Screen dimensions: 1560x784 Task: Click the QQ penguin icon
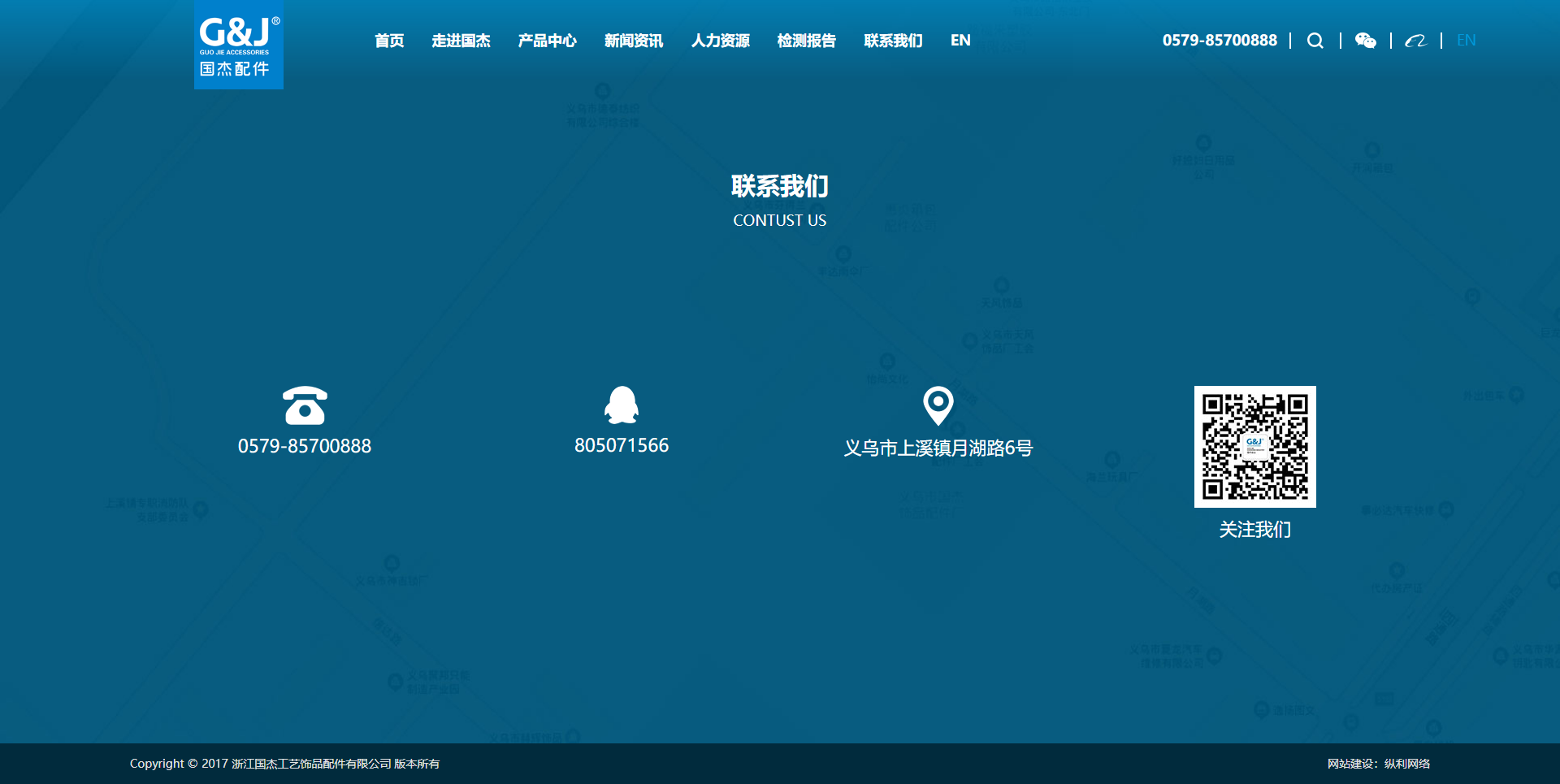click(x=622, y=405)
